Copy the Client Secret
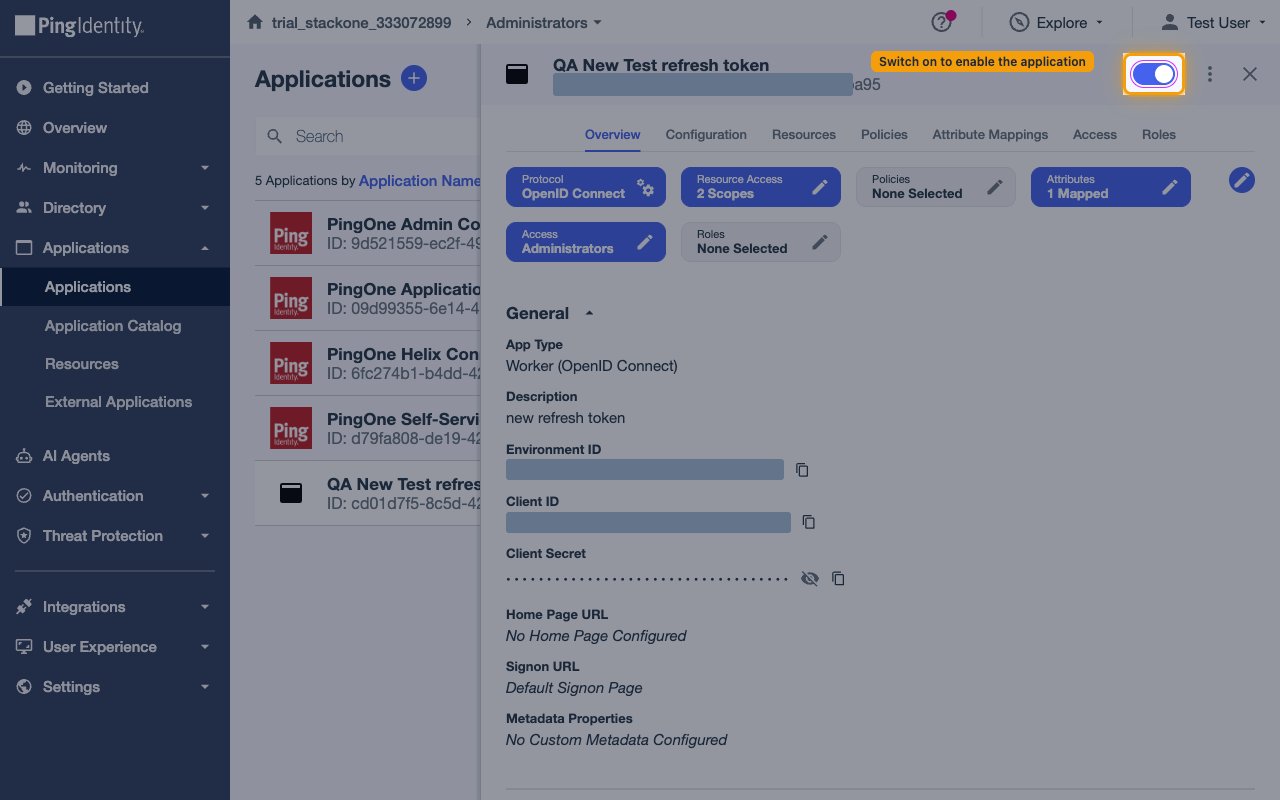The height and width of the screenshot is (800, 1280). click(x=838, y=578)
